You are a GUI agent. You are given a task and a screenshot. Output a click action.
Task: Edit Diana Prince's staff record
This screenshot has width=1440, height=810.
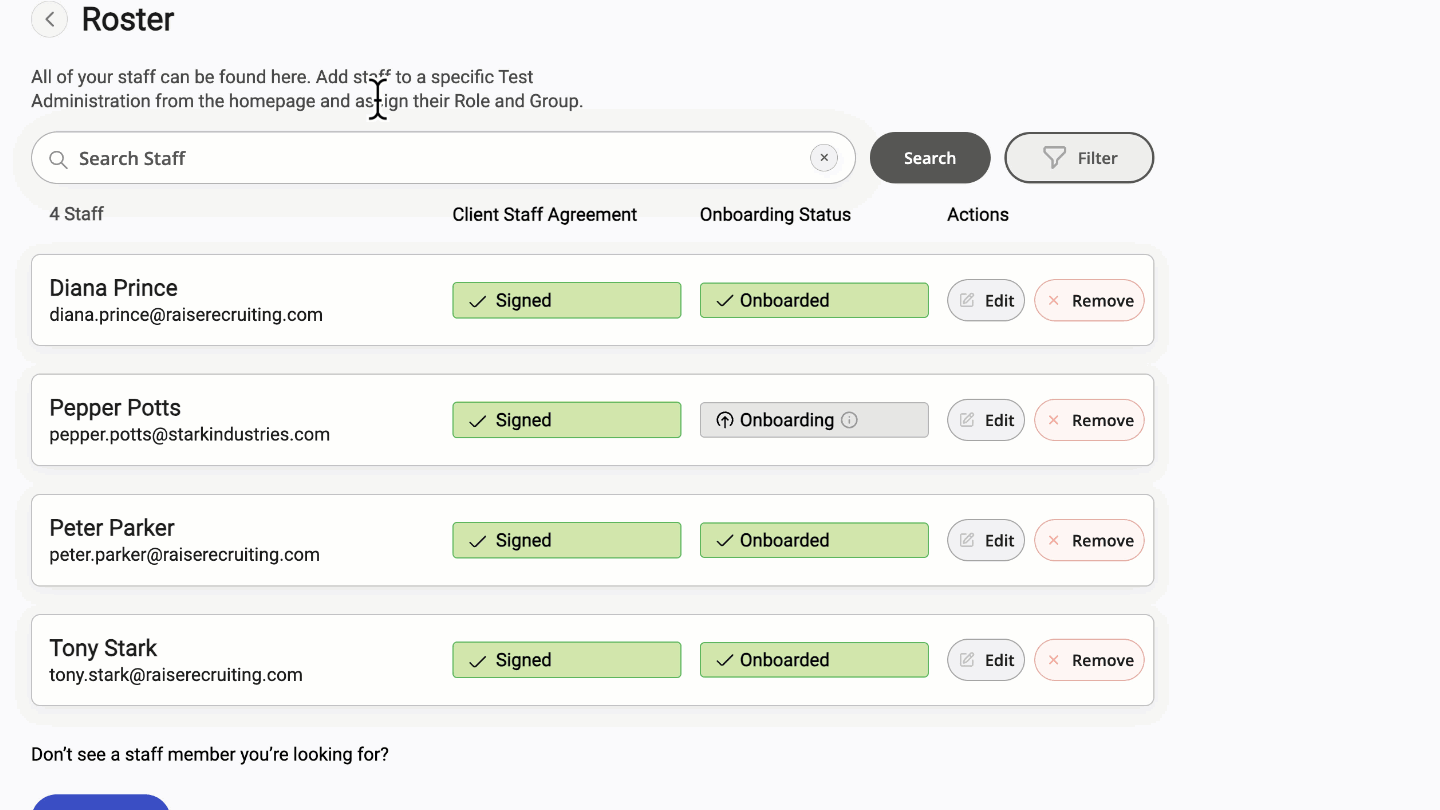(x=986, y=300)
